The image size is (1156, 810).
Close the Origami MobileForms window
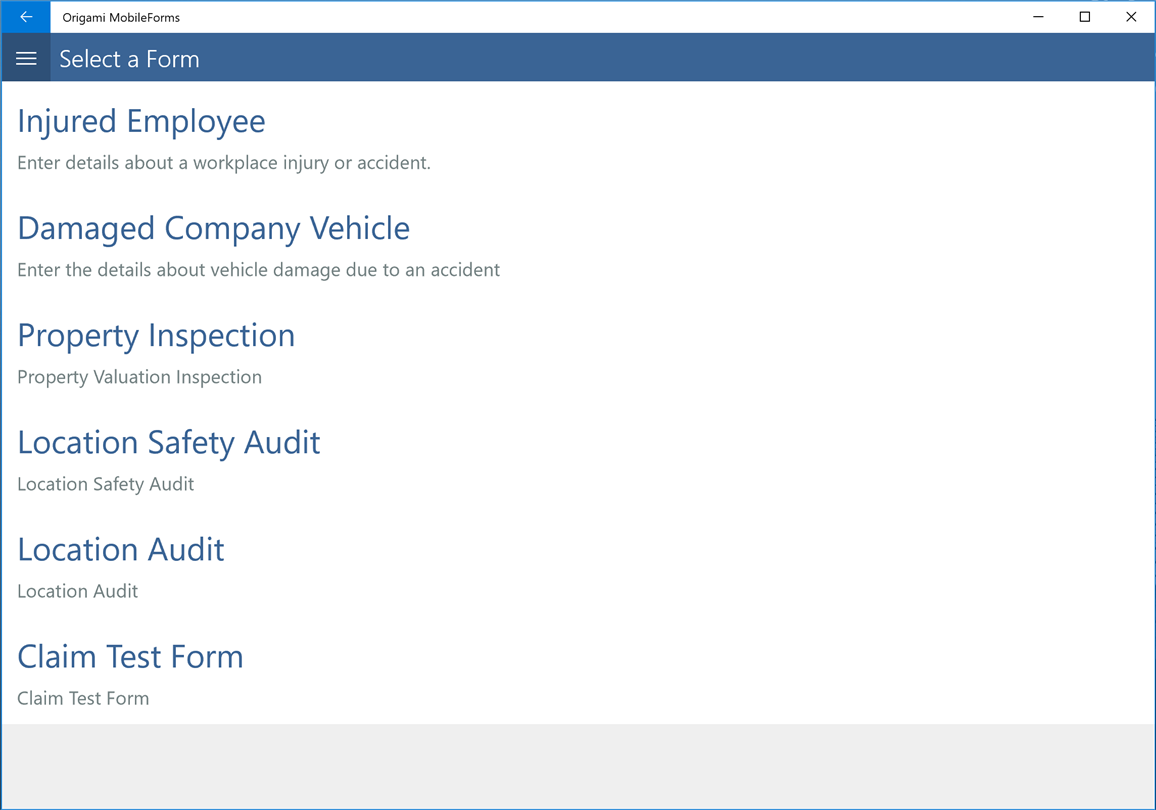point(1131,17)
